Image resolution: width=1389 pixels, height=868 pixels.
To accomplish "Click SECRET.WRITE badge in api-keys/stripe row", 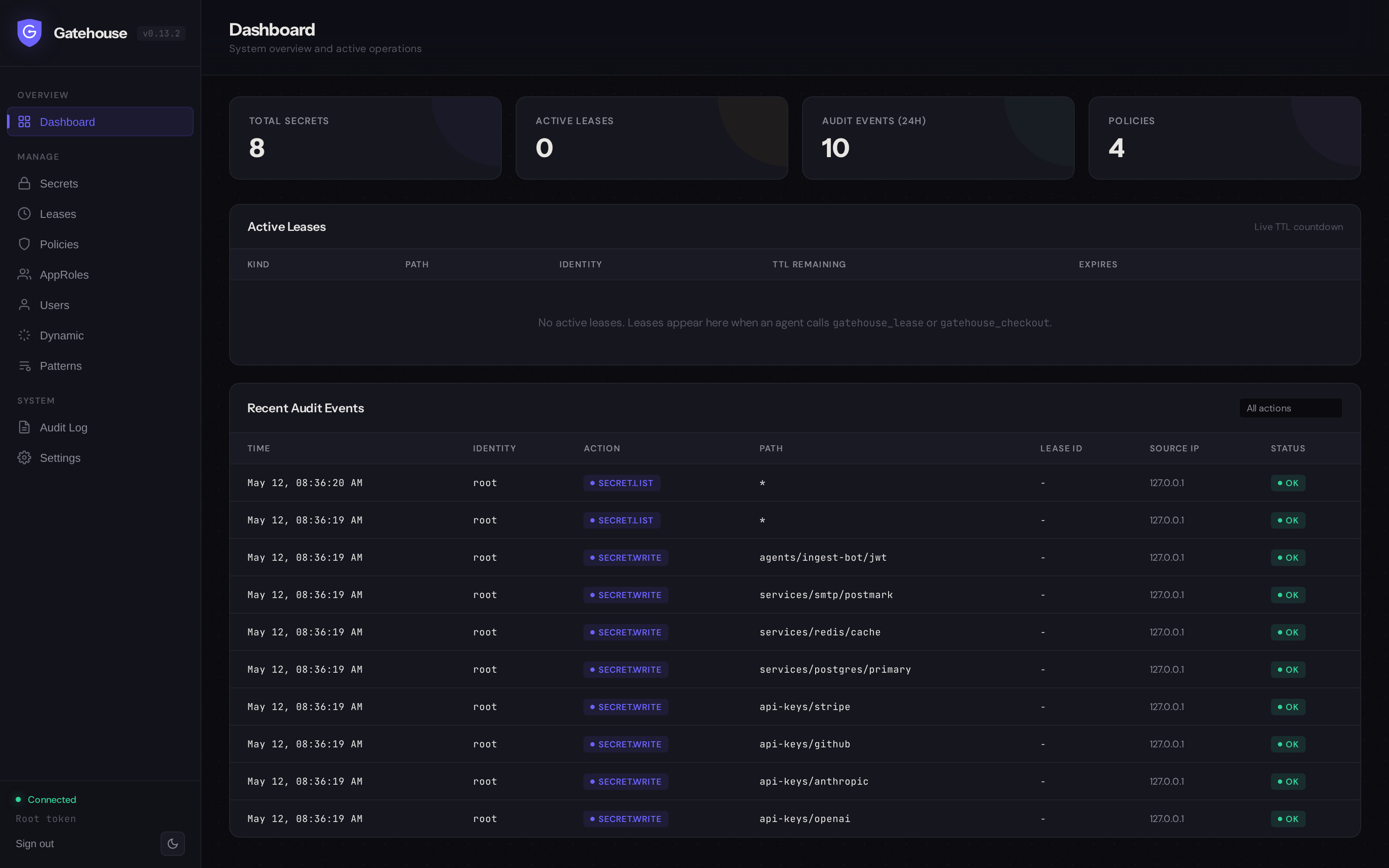I will pos(625,707).
